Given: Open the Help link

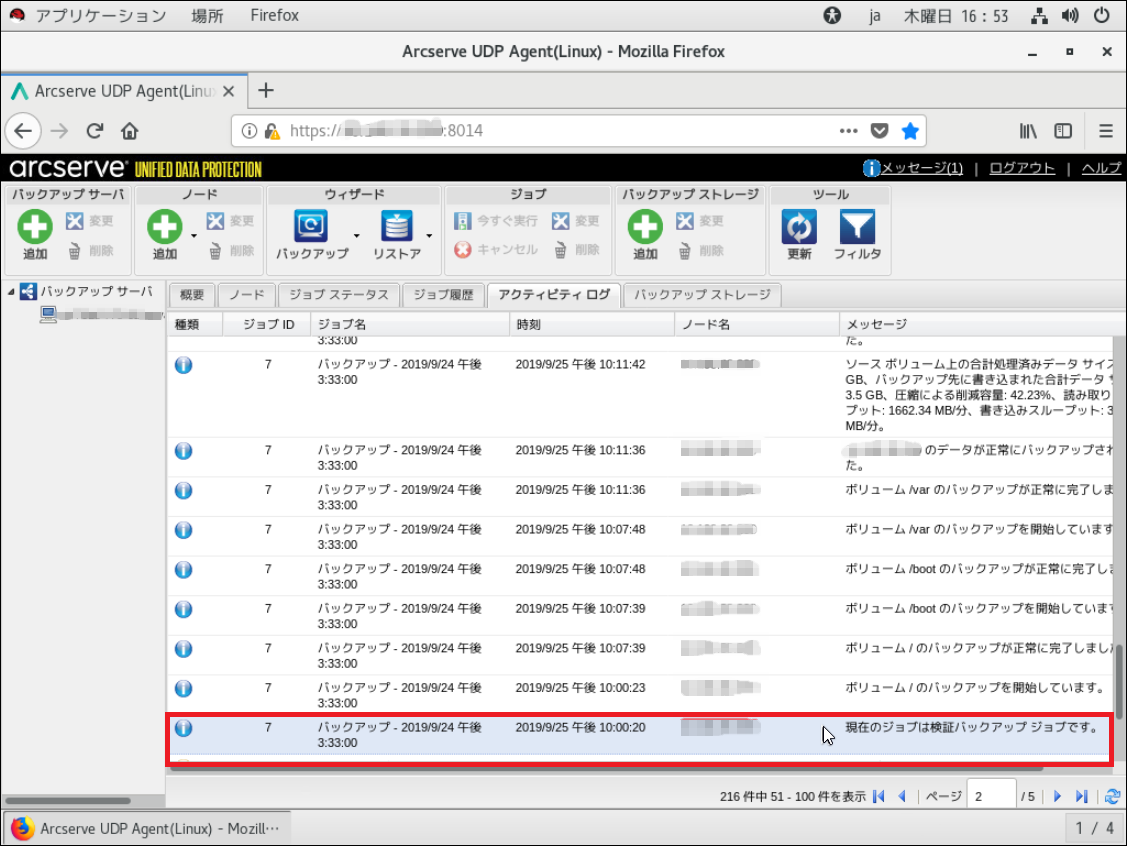Looking at the screenshot, I should click(1101, 168).
